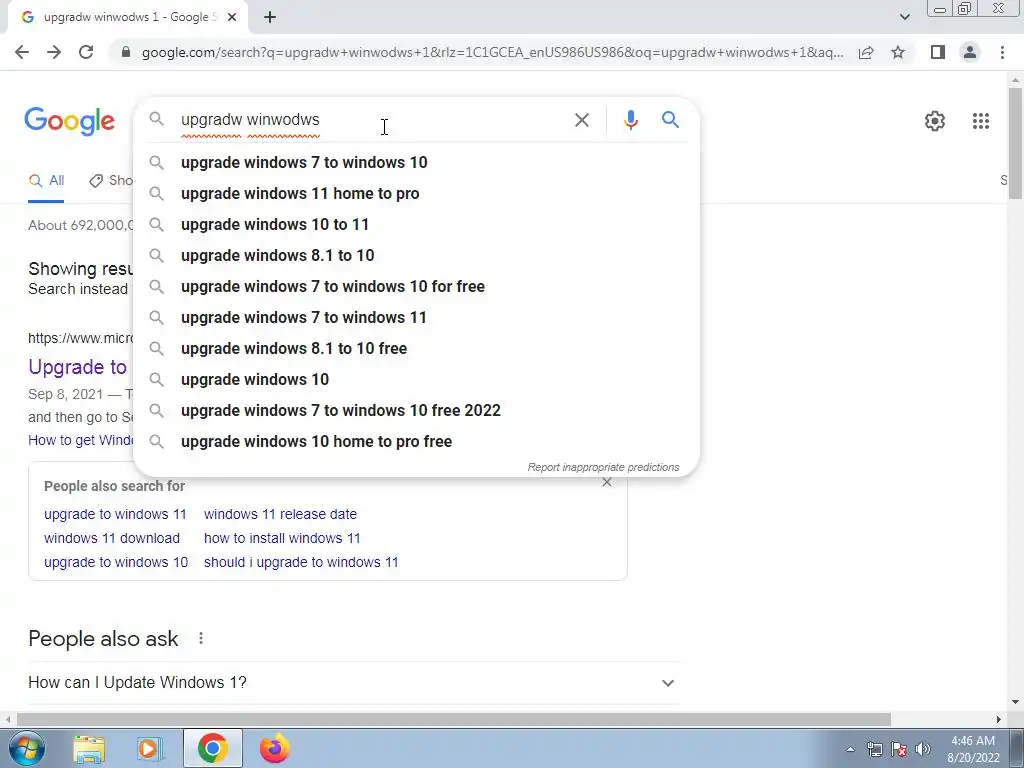
Task: Open 'windows 11 download' related search
Action: [x=112, y=539]
